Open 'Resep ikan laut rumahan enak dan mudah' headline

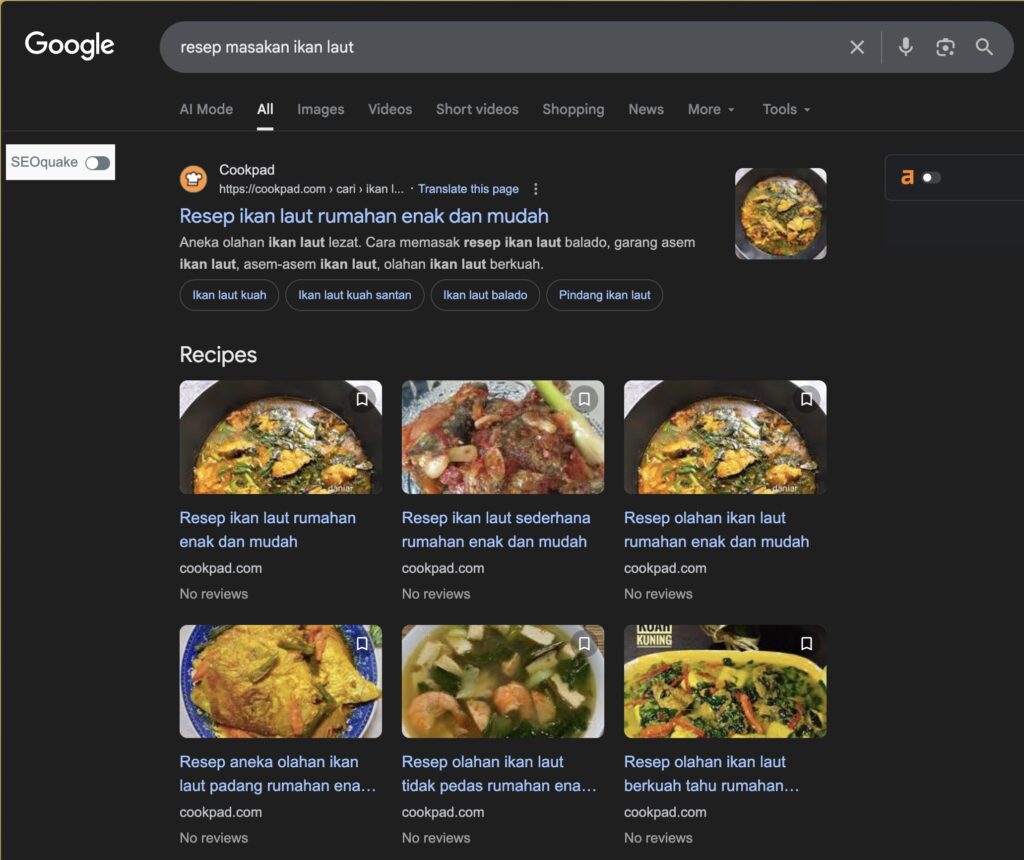pyautogui.click(x=364, y=216)
